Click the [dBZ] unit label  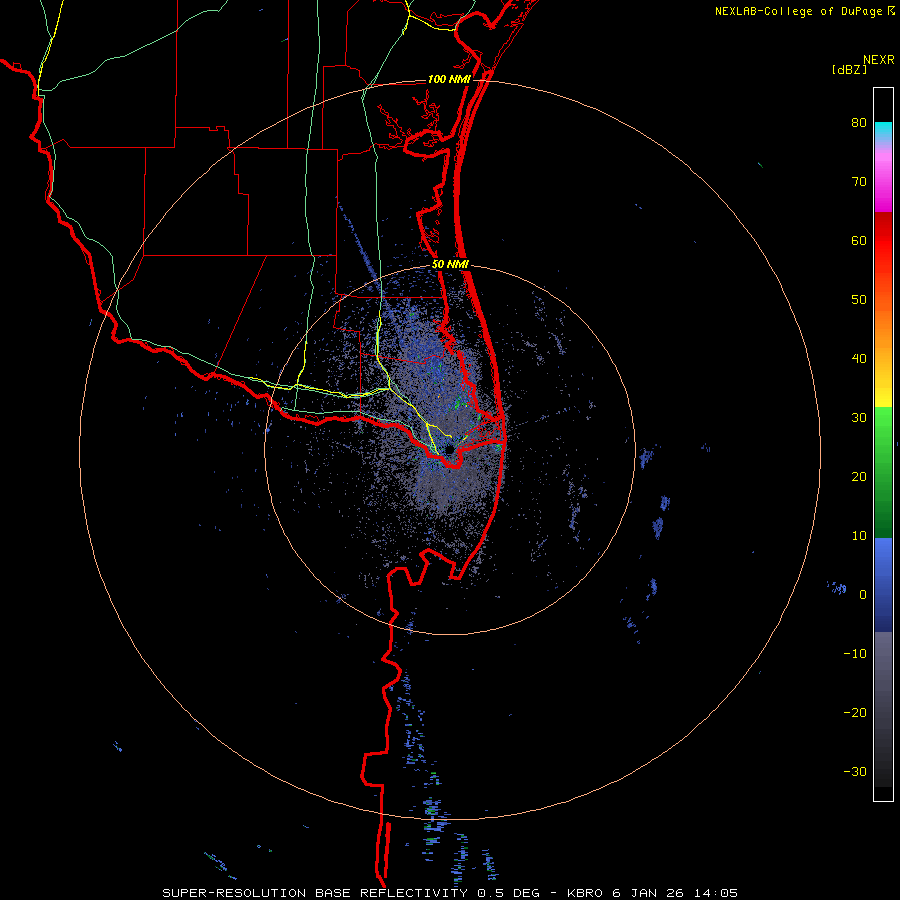[849, 70]
